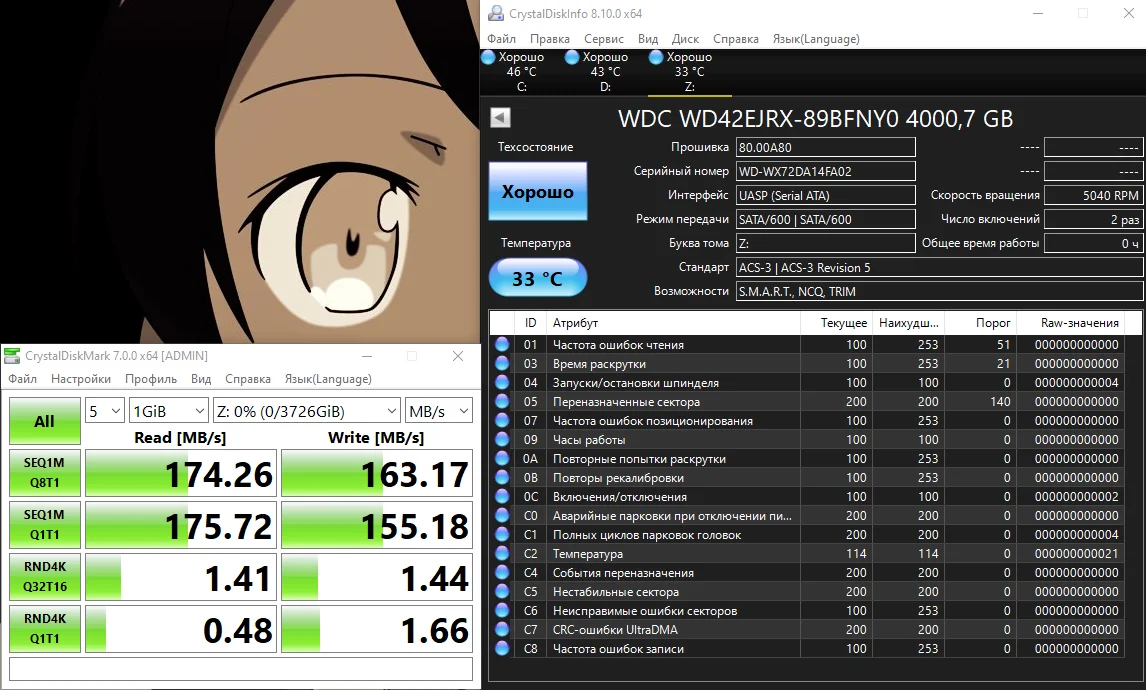Click the Хорошо health status button

(538, 192)
